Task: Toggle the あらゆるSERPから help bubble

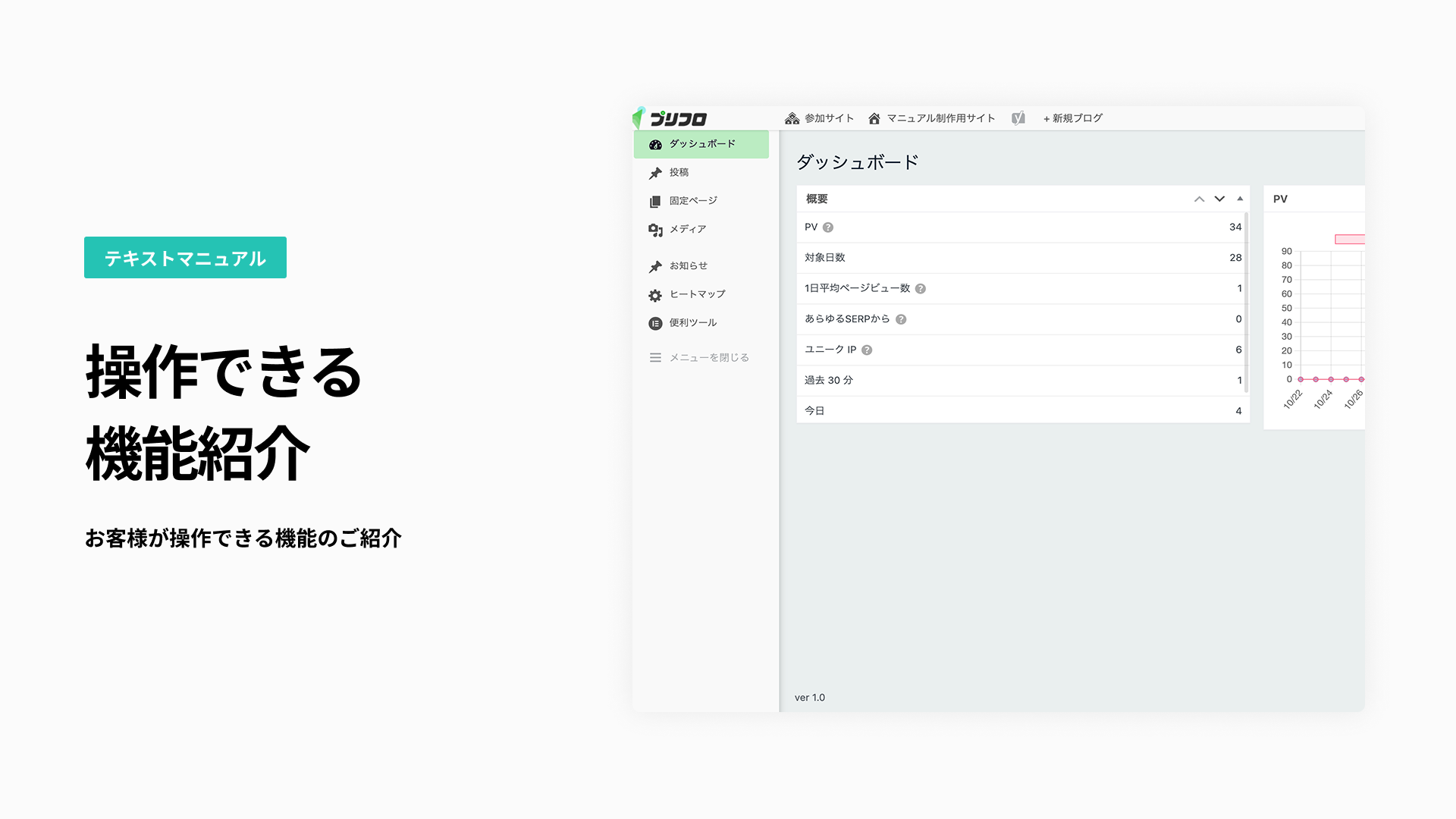Action: coord(900,319)
